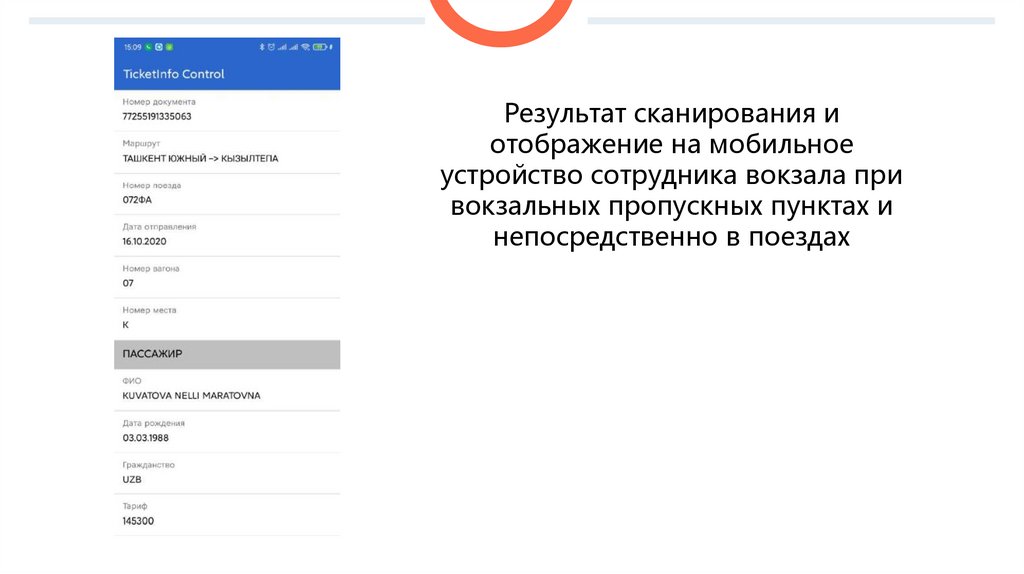This screenshot has width=1024, height=574.
Task: Tap the ФИО label
Action: click(132, 381)
